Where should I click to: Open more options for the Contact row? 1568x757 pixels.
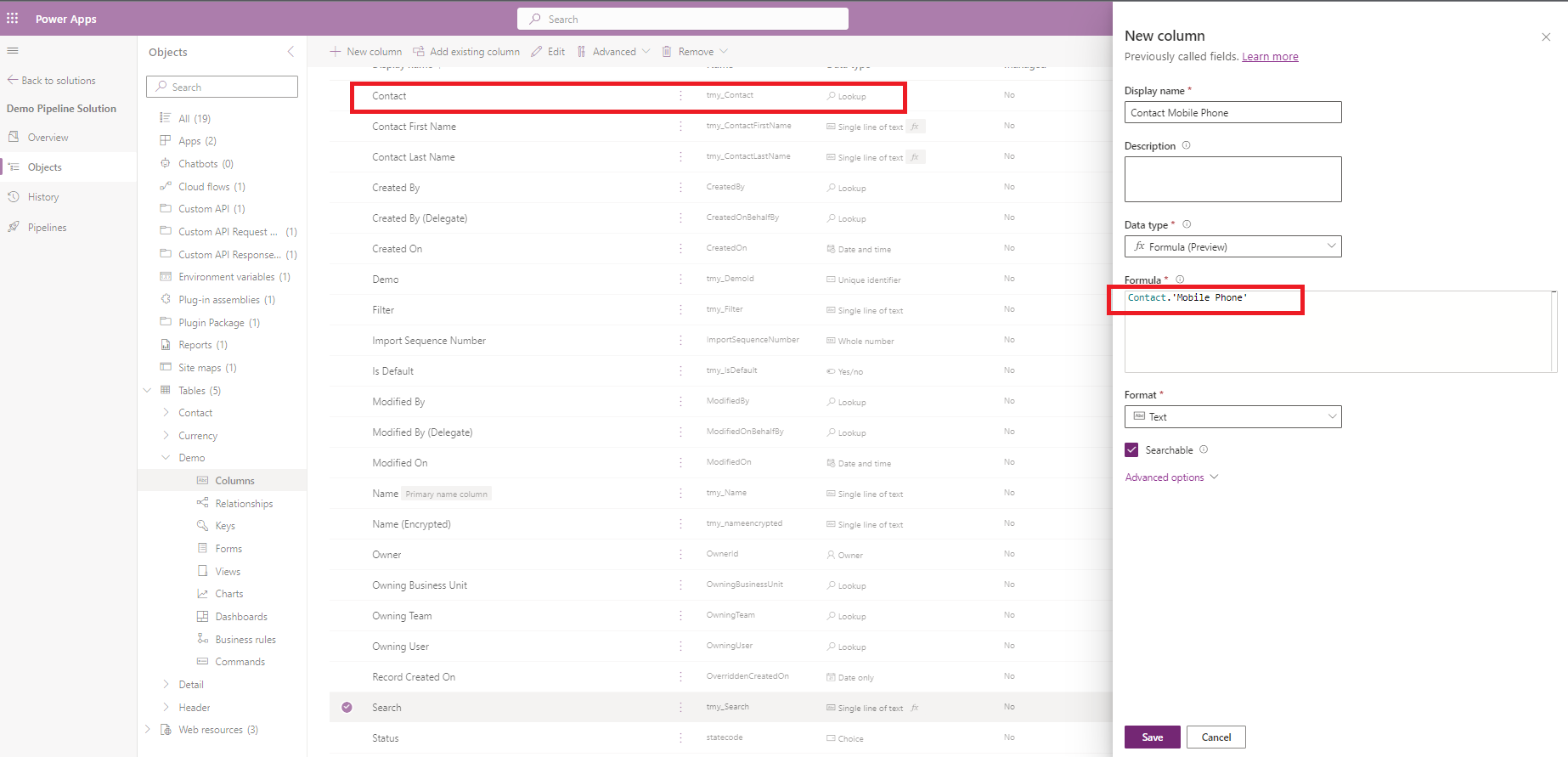pyautogui.click(x=680, y=96)
